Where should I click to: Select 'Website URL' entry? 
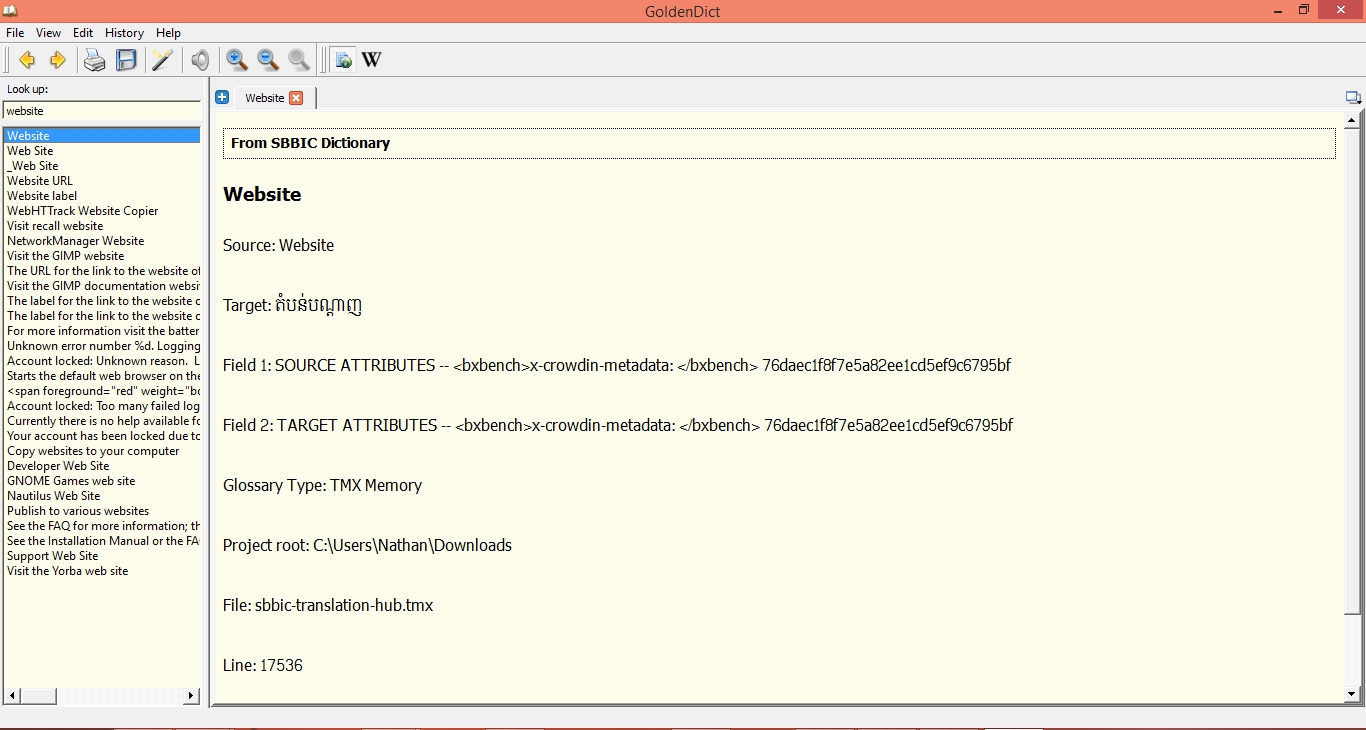[102, 181]
